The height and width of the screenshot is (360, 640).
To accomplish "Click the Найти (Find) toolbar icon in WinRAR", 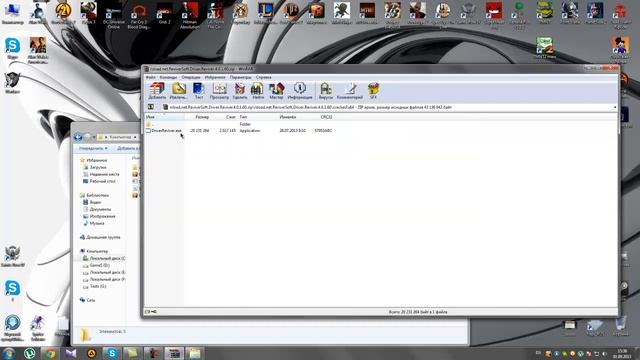I will tap(258, 91).
